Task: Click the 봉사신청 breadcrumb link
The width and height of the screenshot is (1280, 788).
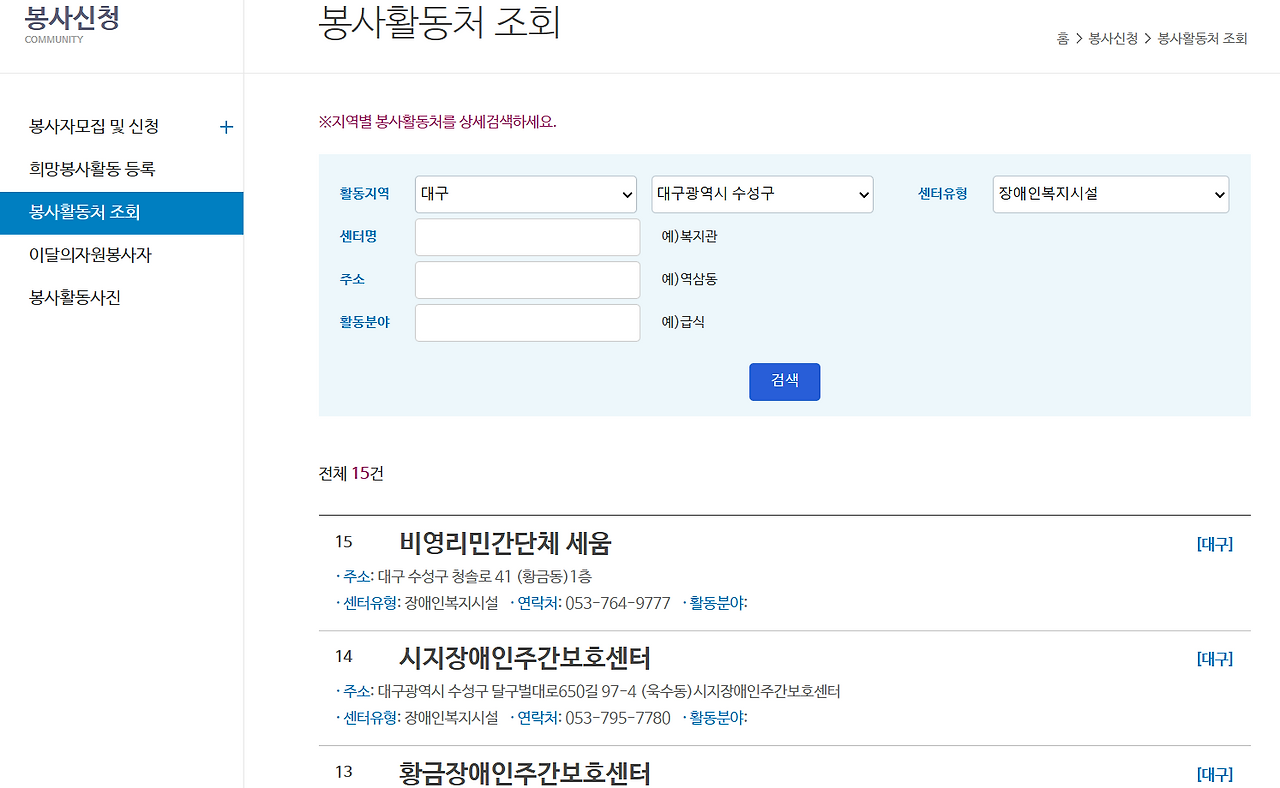Action: tap(1115, 39)
